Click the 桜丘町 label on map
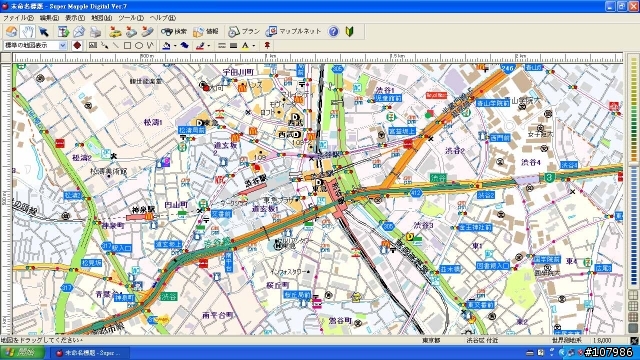 coord(278,285)
